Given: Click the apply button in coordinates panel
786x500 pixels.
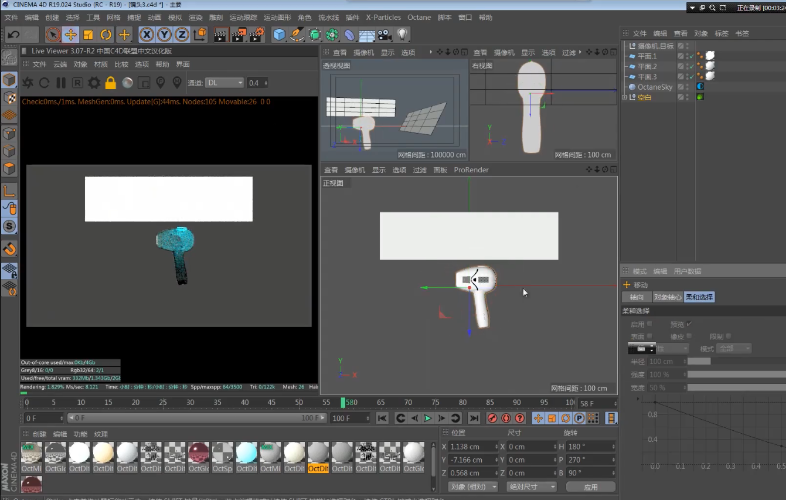Looking at the screenshot, I should 590,487.
